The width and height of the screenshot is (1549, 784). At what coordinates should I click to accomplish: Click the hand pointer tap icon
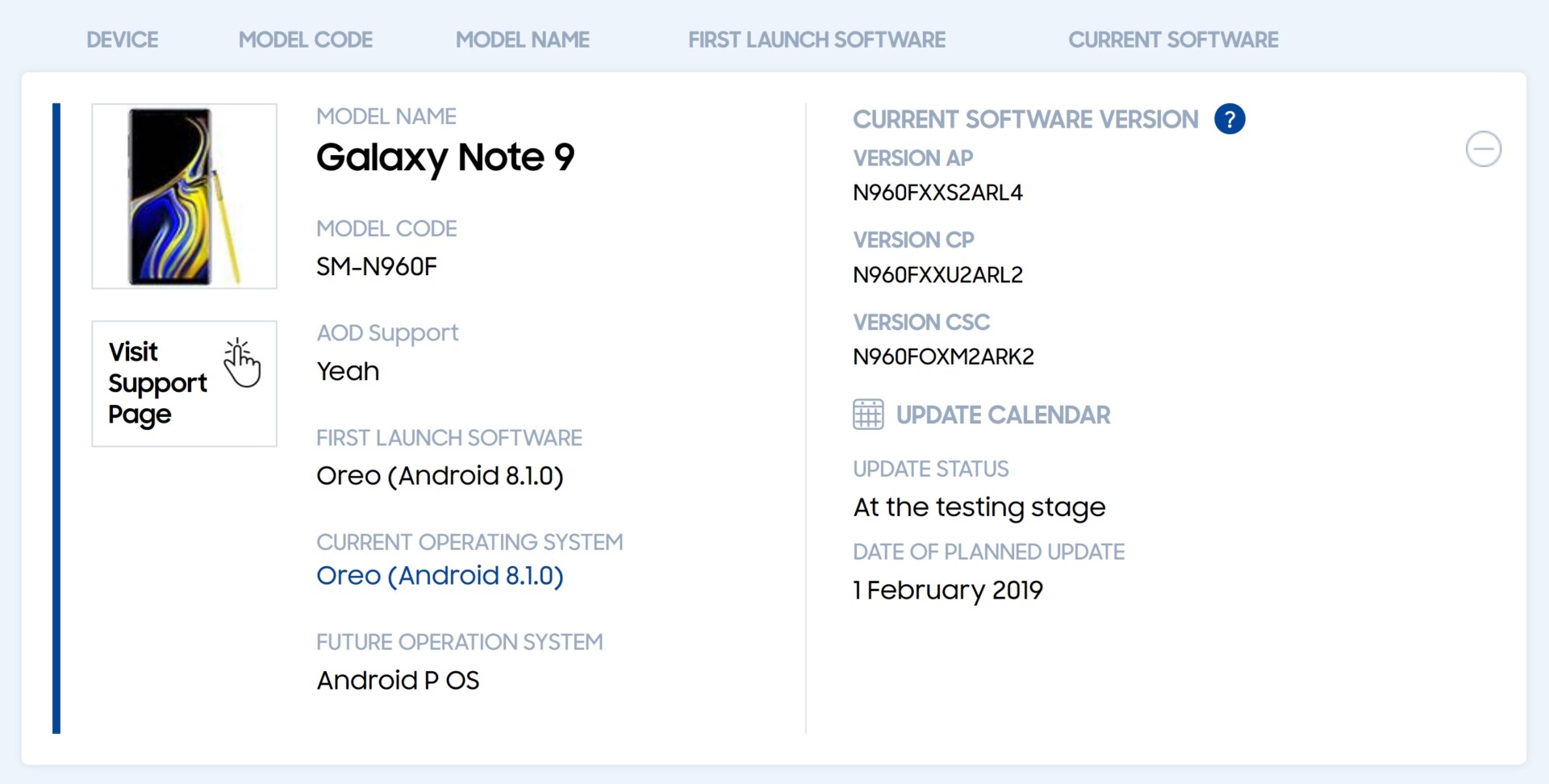[241, 363]
